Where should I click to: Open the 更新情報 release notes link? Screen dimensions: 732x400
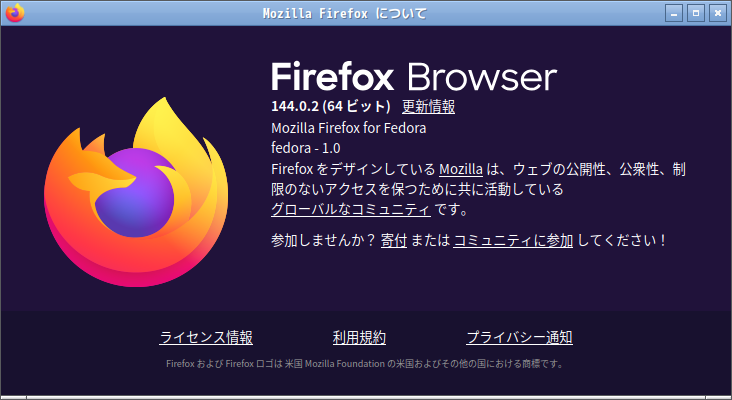click(428, 106)
